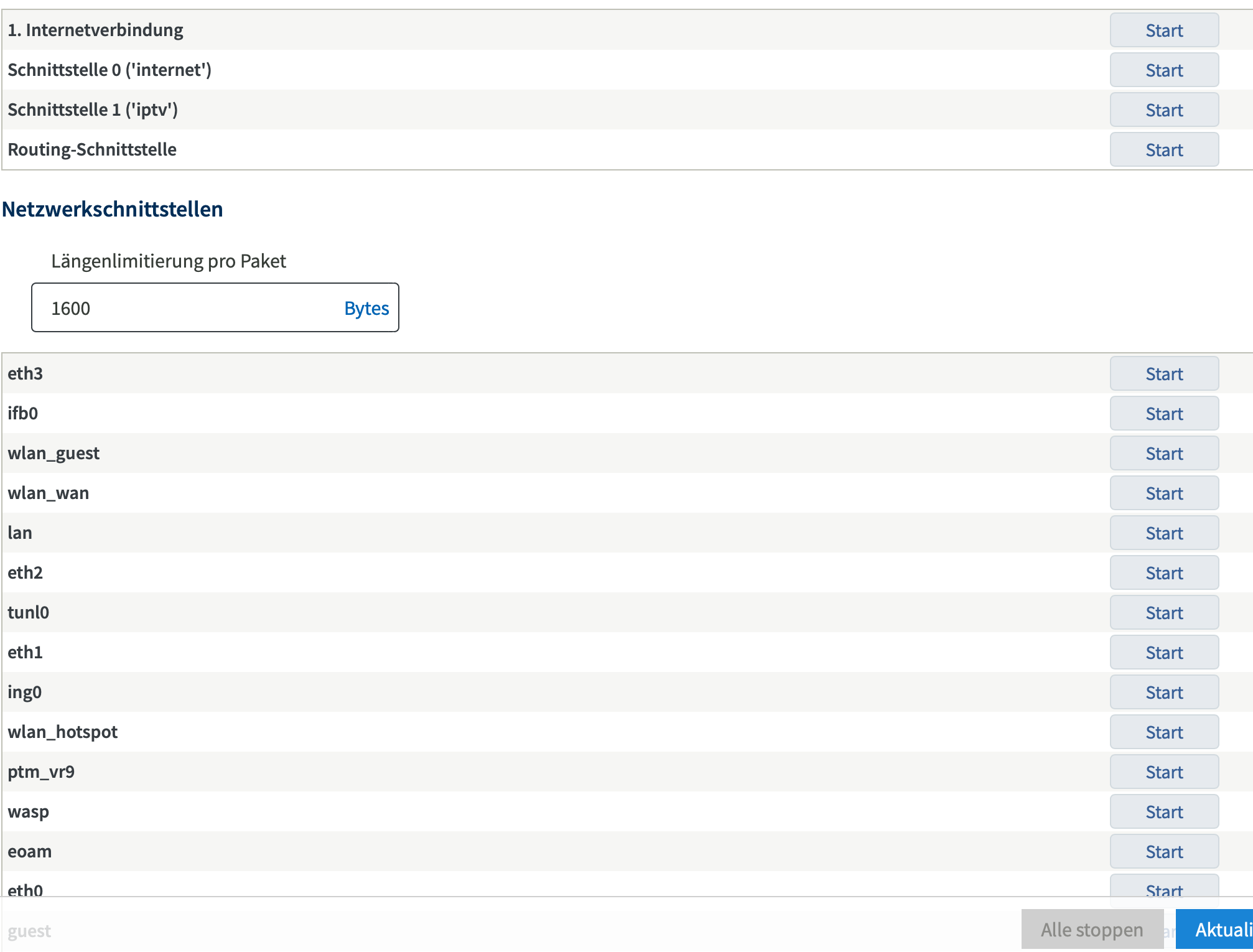Screen dimensions: 1253x952
Task: Click Start for Schnittstelle 1 iptv
Action: pos(1163,109)
